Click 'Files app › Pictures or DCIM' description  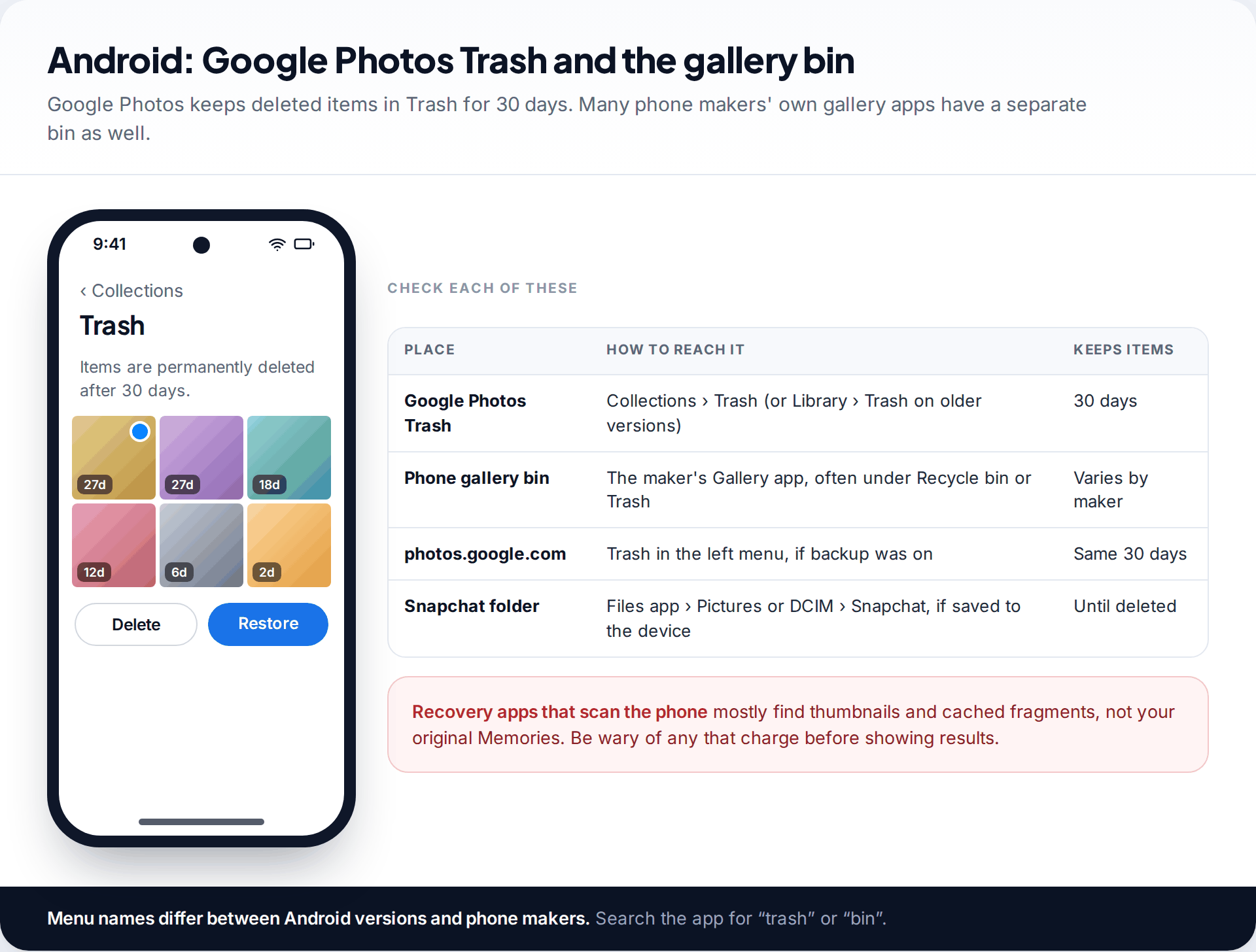point(814,619)
